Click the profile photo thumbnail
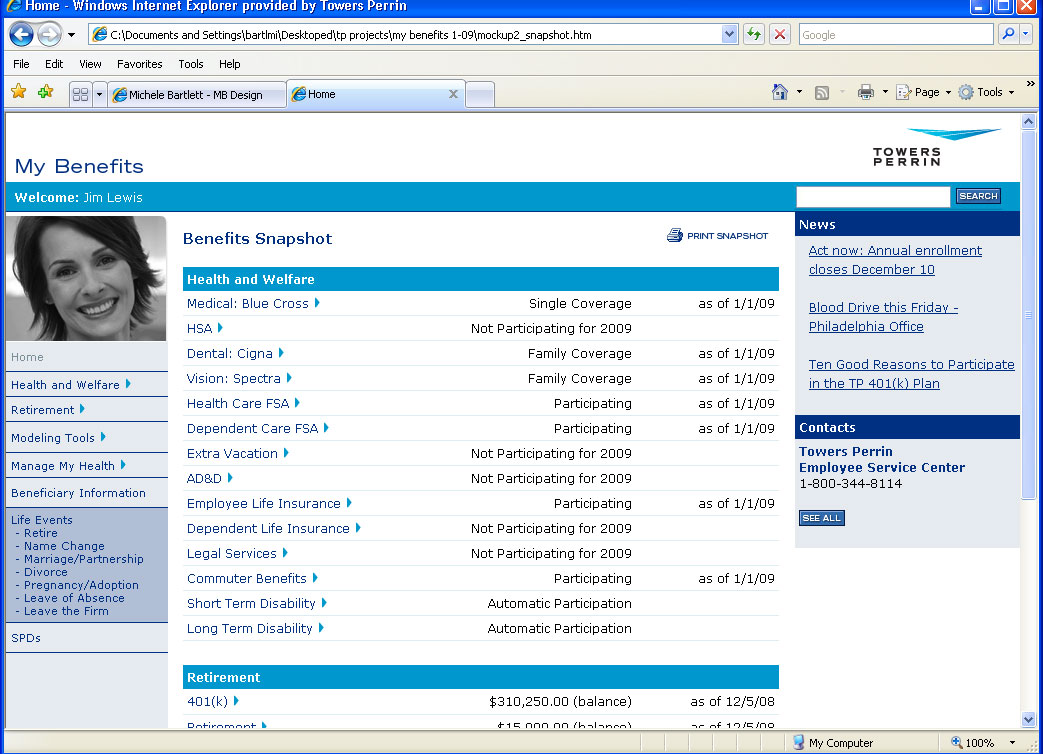 point(86,278)
